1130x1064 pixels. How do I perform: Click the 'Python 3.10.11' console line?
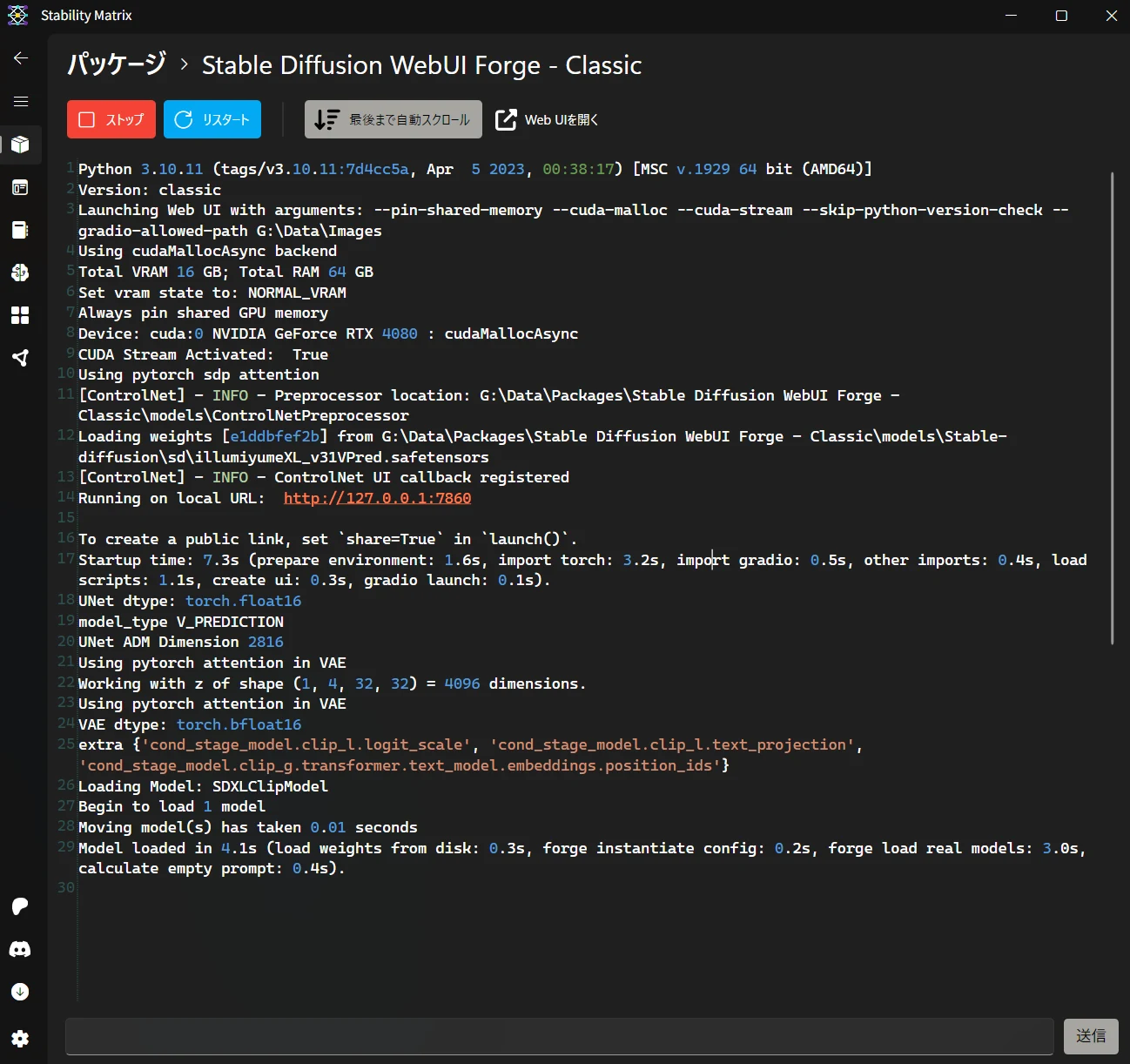(x=475, y=169)
